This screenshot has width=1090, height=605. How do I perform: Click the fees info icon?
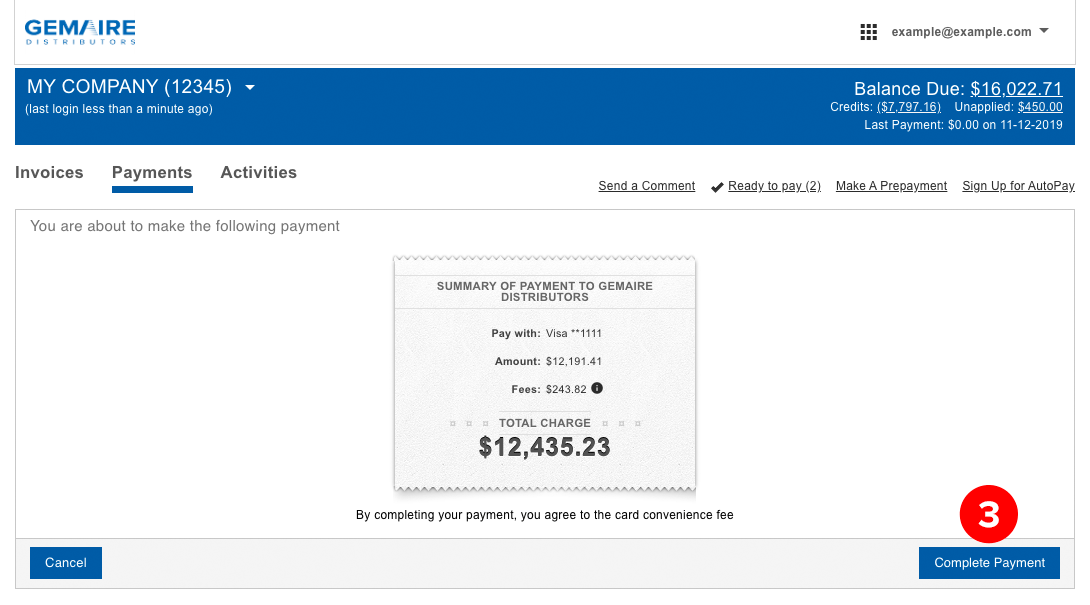click(x=597, y=388)
